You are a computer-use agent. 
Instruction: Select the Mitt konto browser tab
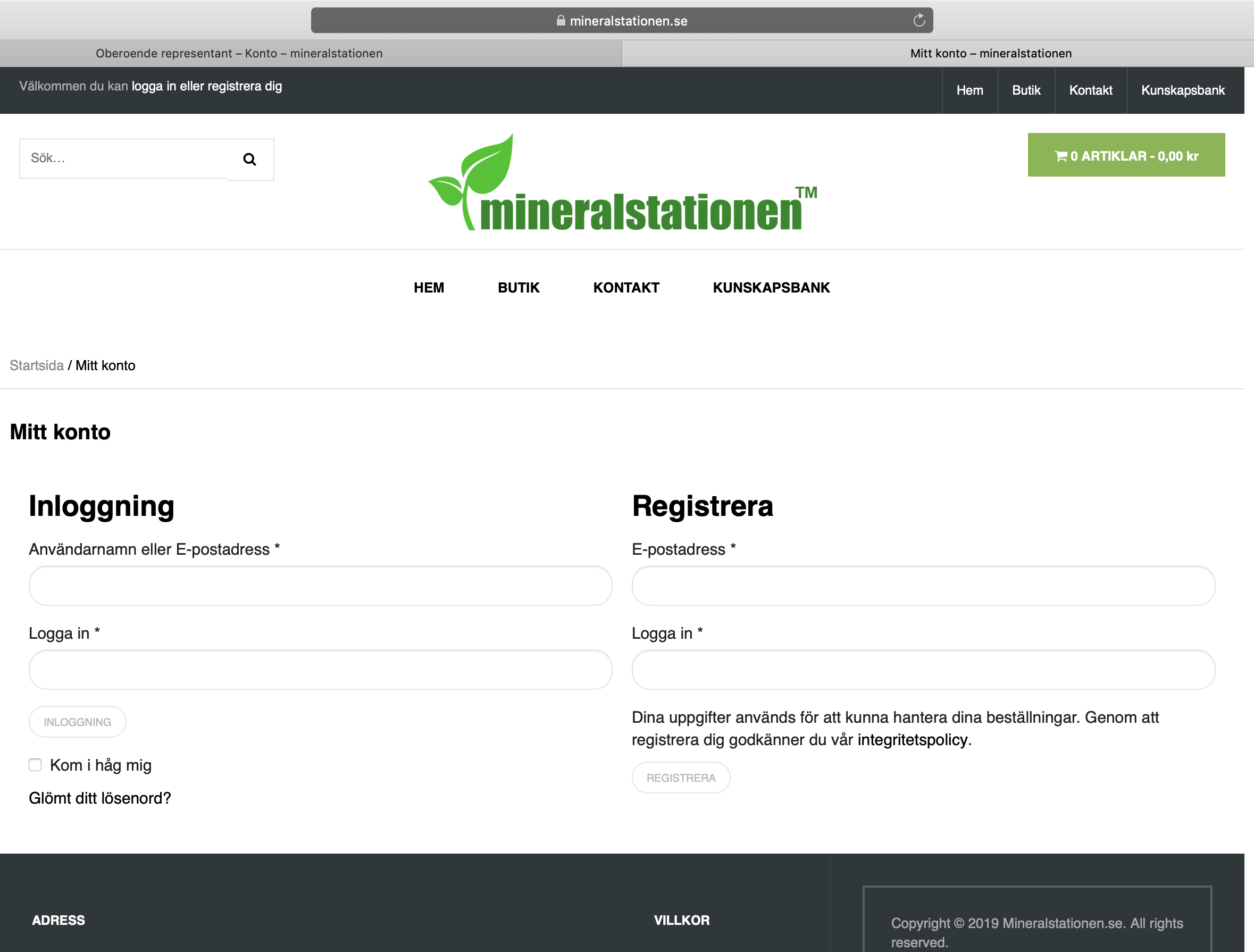pyautogui.click(x=938, y=53)
